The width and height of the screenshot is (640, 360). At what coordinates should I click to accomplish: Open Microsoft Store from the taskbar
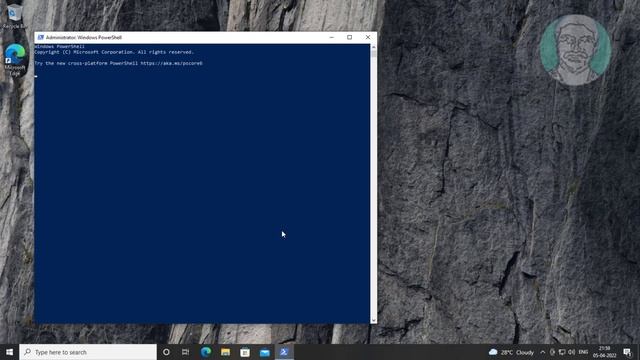(245, 352)
